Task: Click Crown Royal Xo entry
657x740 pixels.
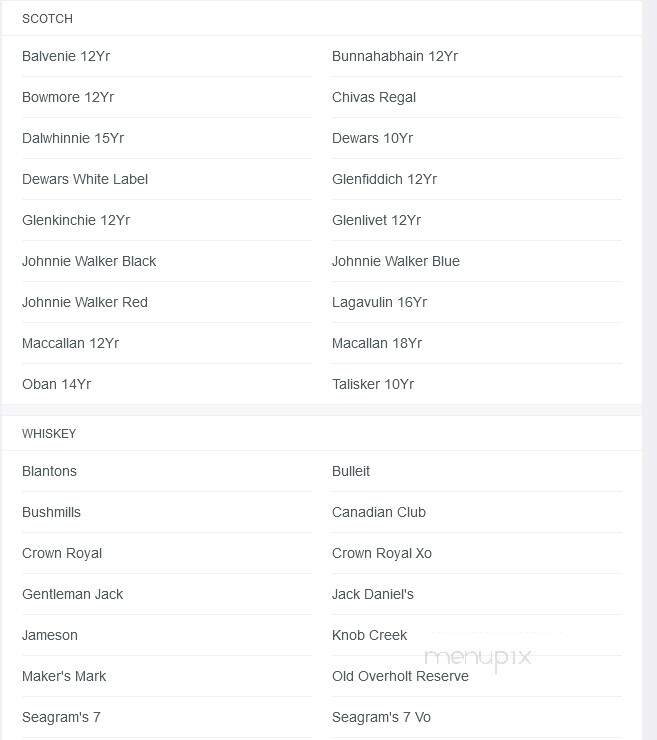Action: [382, 553]
